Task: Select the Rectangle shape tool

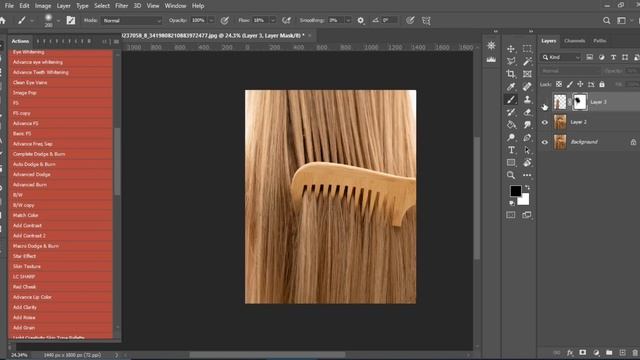Action: (x=511, y=162)
